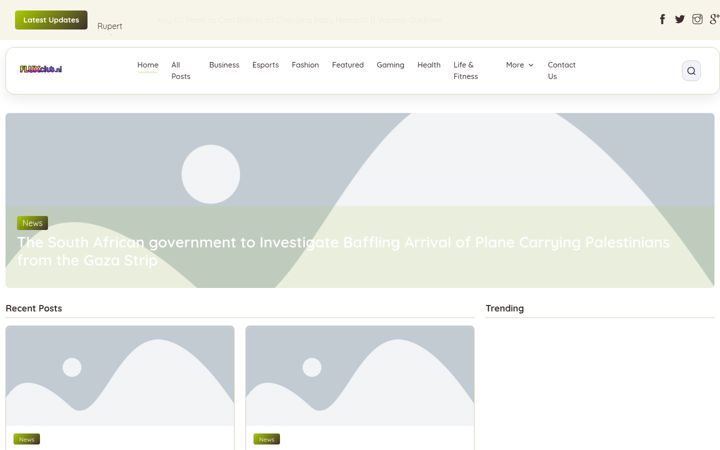Viewport: 720px width, 450px height.
Task: Open Fashion category menu item
Action: coord(305,65)
